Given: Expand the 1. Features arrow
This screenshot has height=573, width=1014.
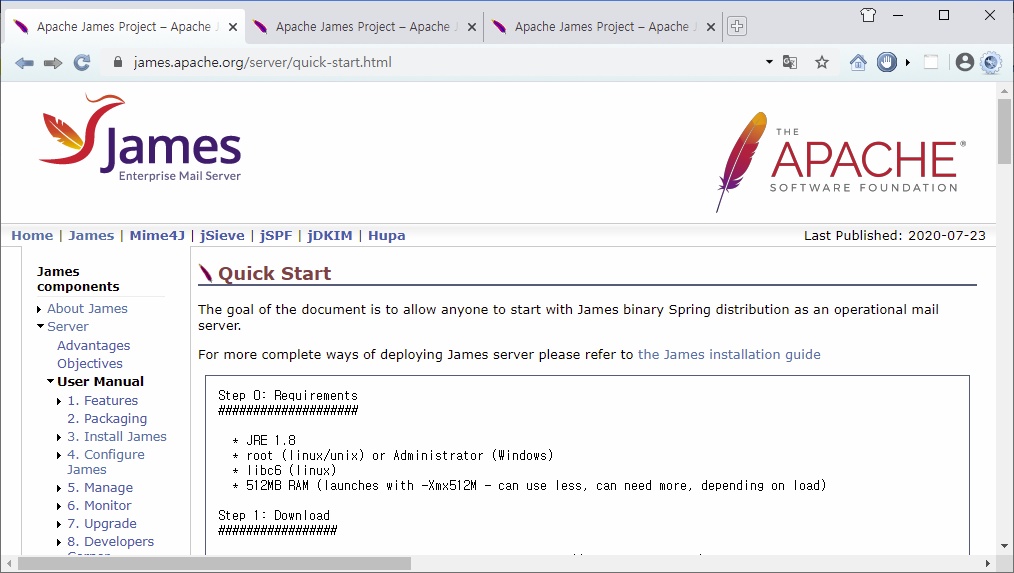Looking at the screenshot, I should (x=59, y=402).
